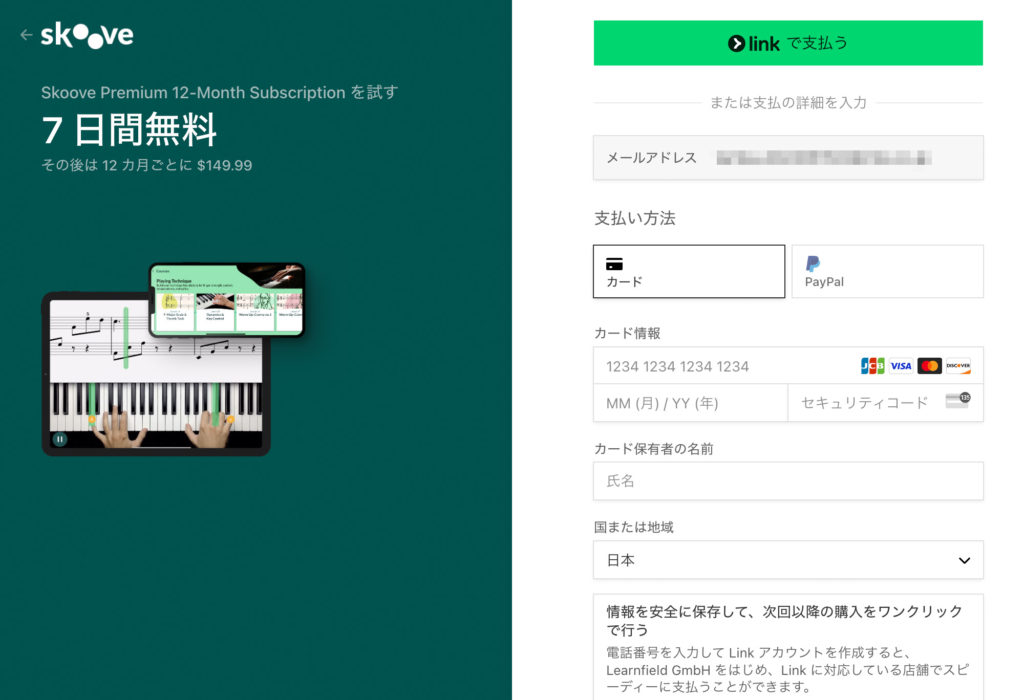Image resolution: width=1024 pixels, height=700 pixels.
Task: Pay with the green Link button
Action: pyautogui.click(x=787, y=43)
